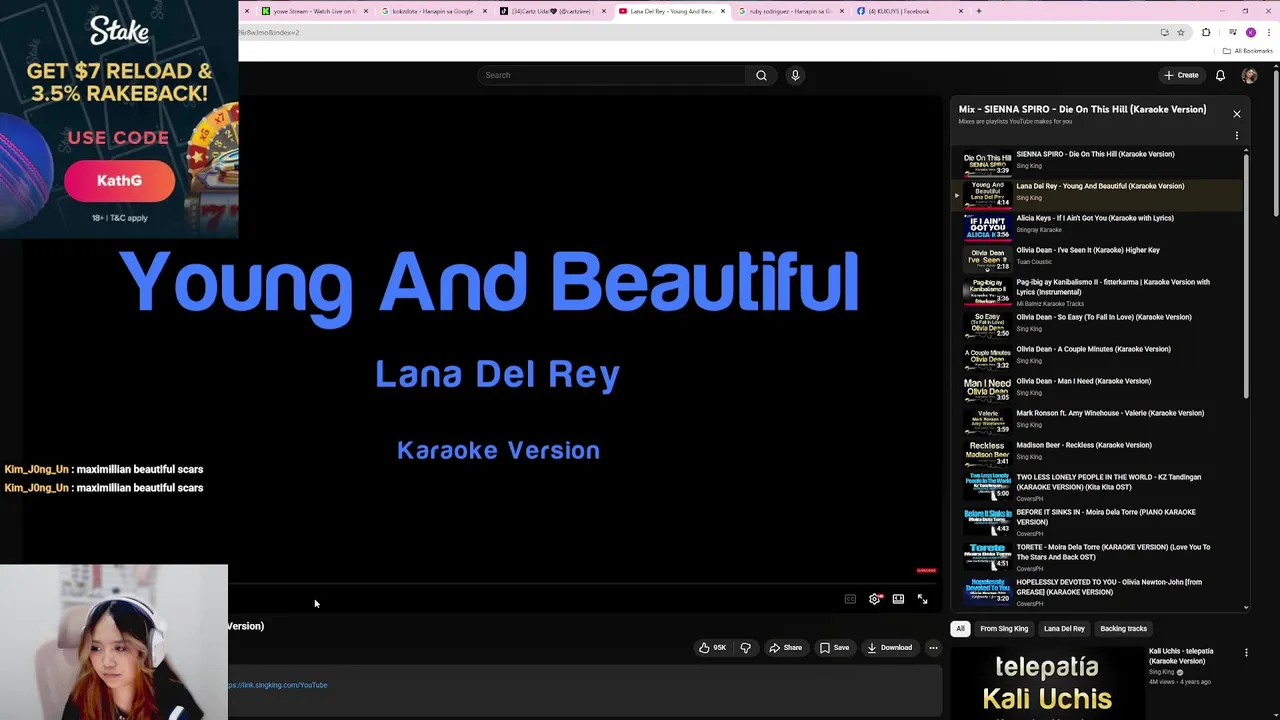The image size is (1280, 720).
Task: Click the playlist panel scrollbar
Action: pos(1246,275)
